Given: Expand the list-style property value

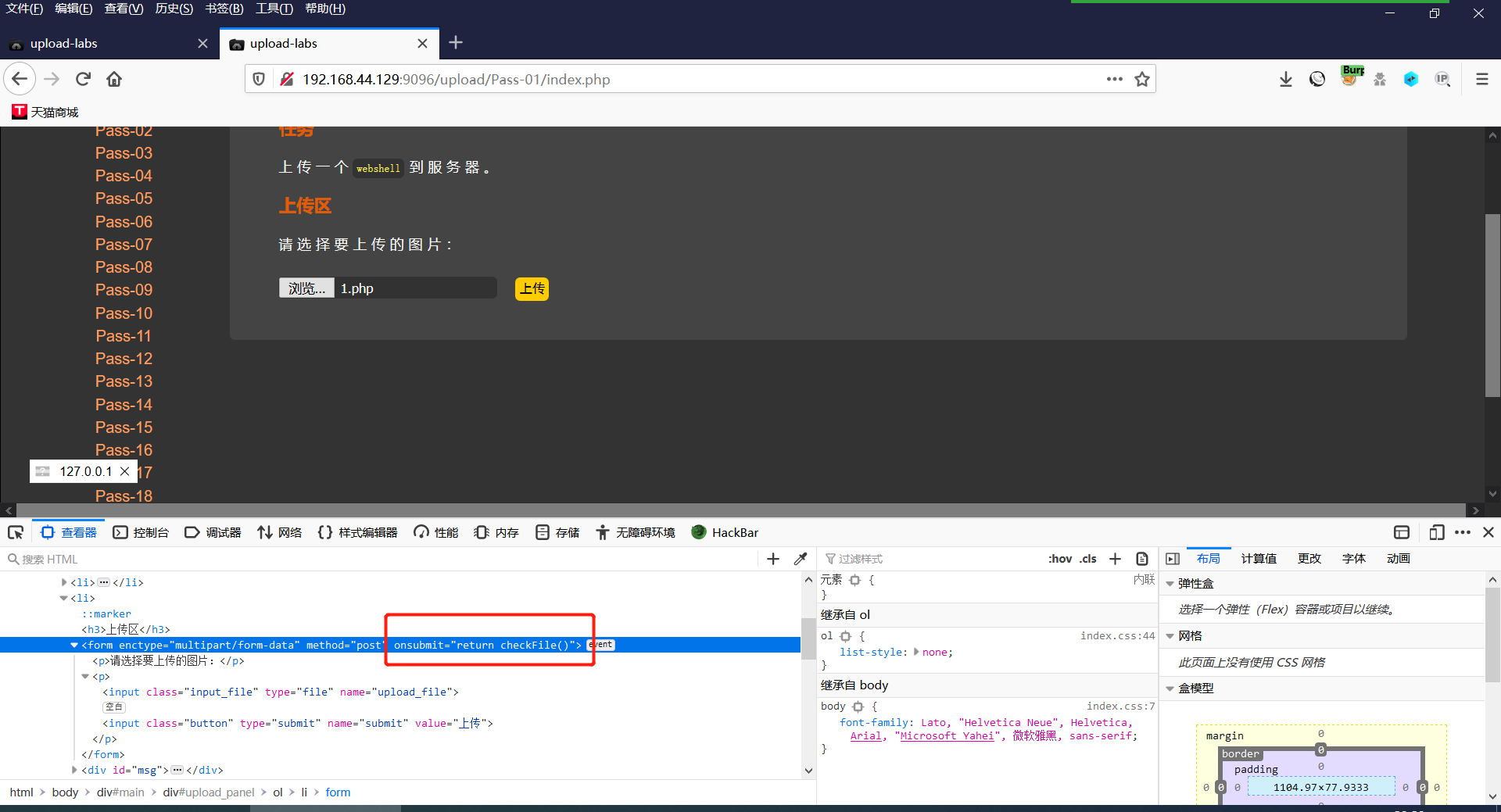Looking at the screenshot, I should coord(916,652).
